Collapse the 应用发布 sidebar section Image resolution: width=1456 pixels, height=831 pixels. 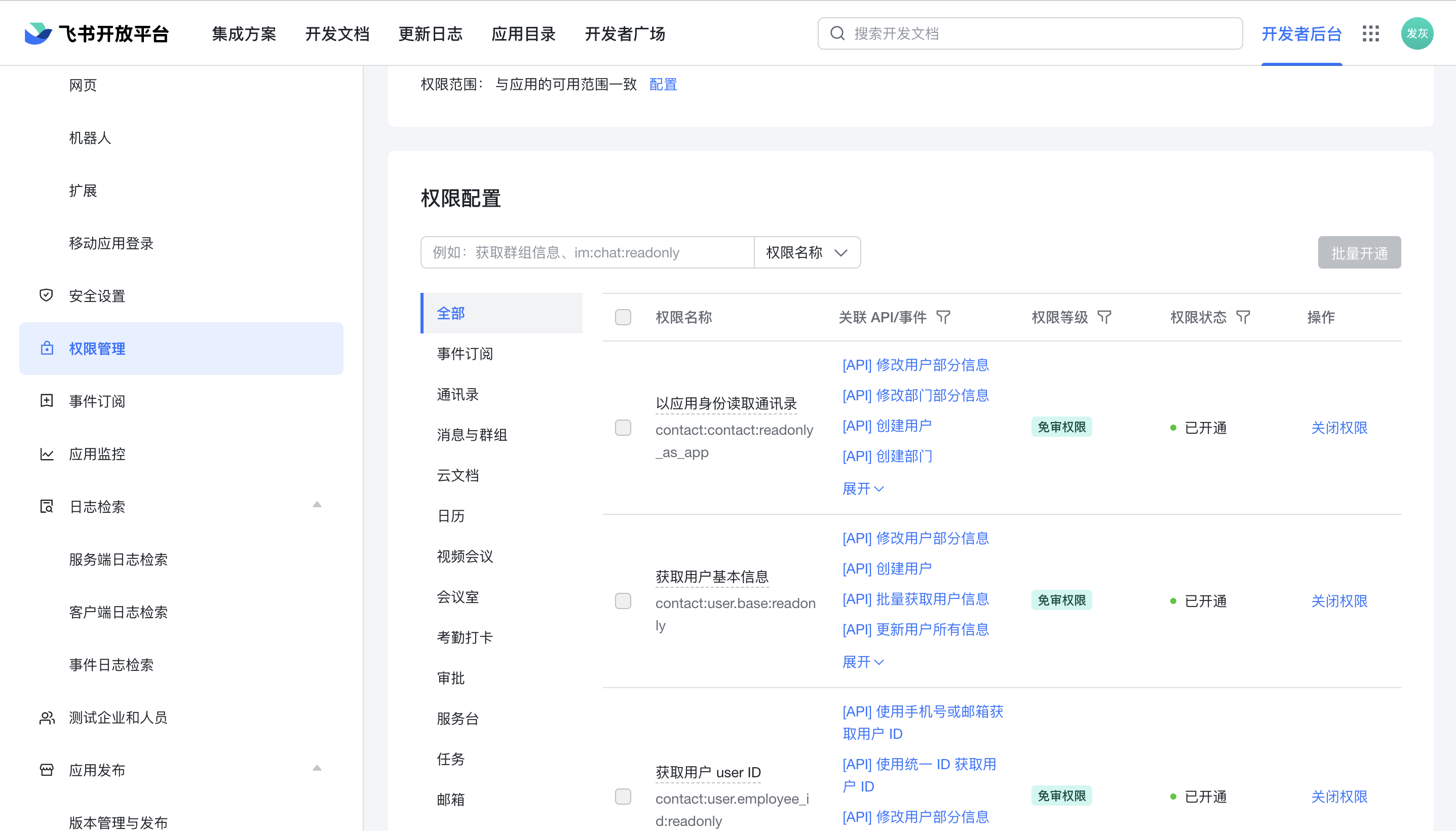pos(317,768)
